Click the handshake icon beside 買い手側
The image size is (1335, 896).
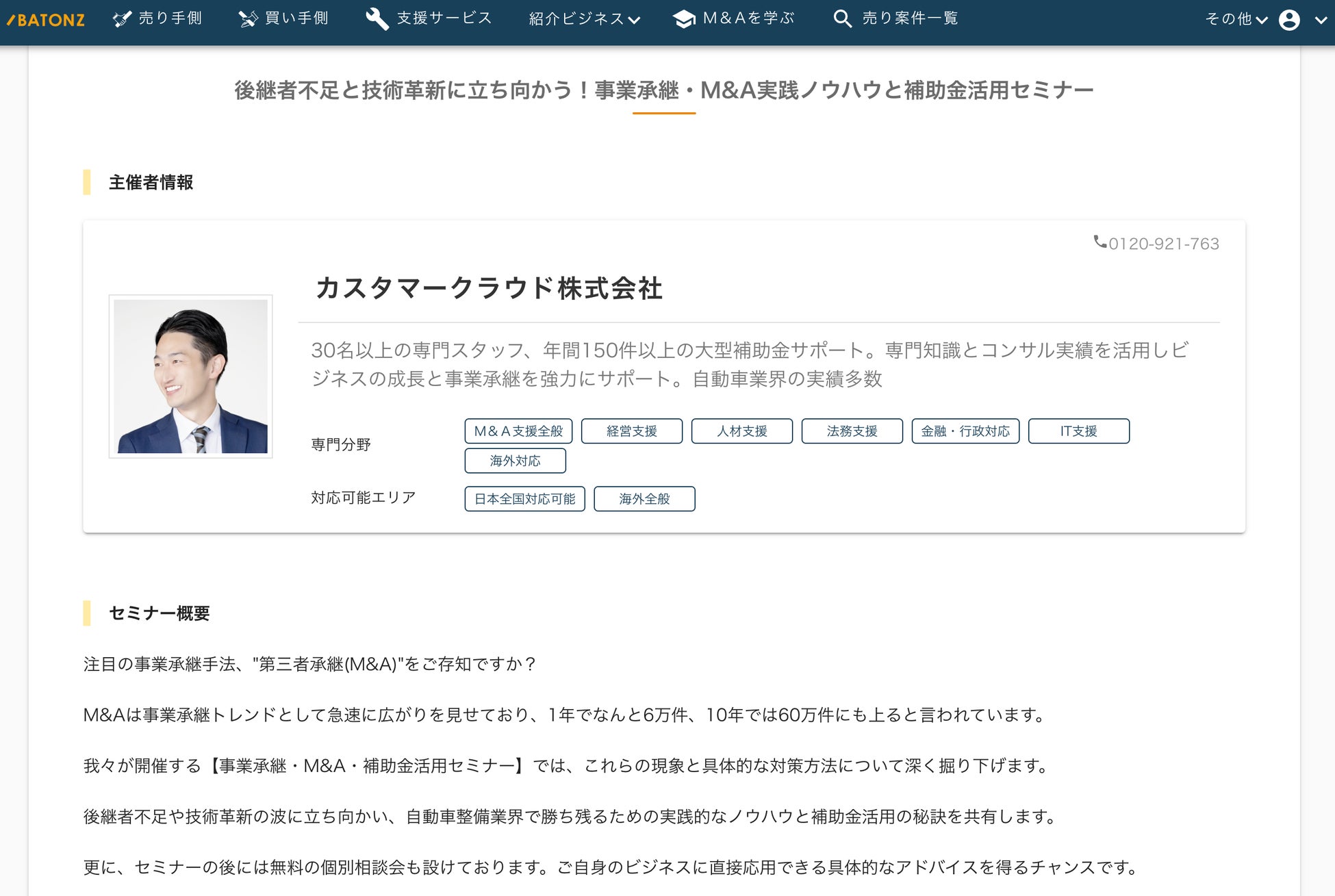[248, 19]
